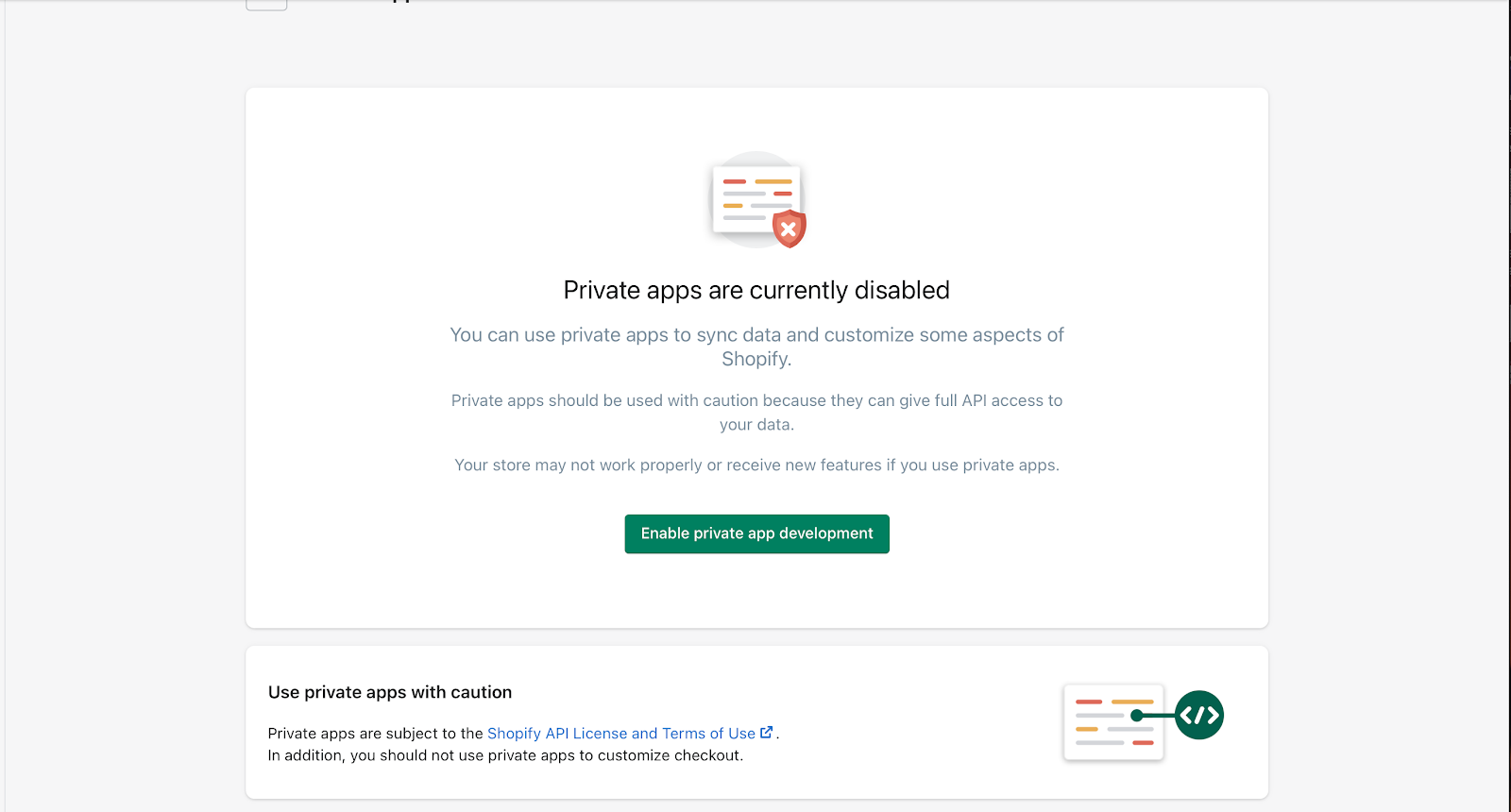Open Shopify API License and Terms of Use
This screenshot has height=812, width=1511.
click(620, 734)
